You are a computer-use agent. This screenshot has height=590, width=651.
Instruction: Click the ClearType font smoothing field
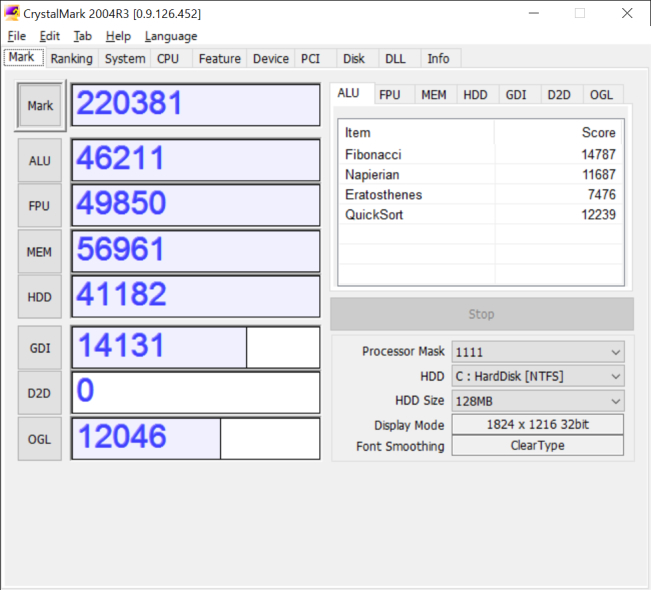coord(538,446)
